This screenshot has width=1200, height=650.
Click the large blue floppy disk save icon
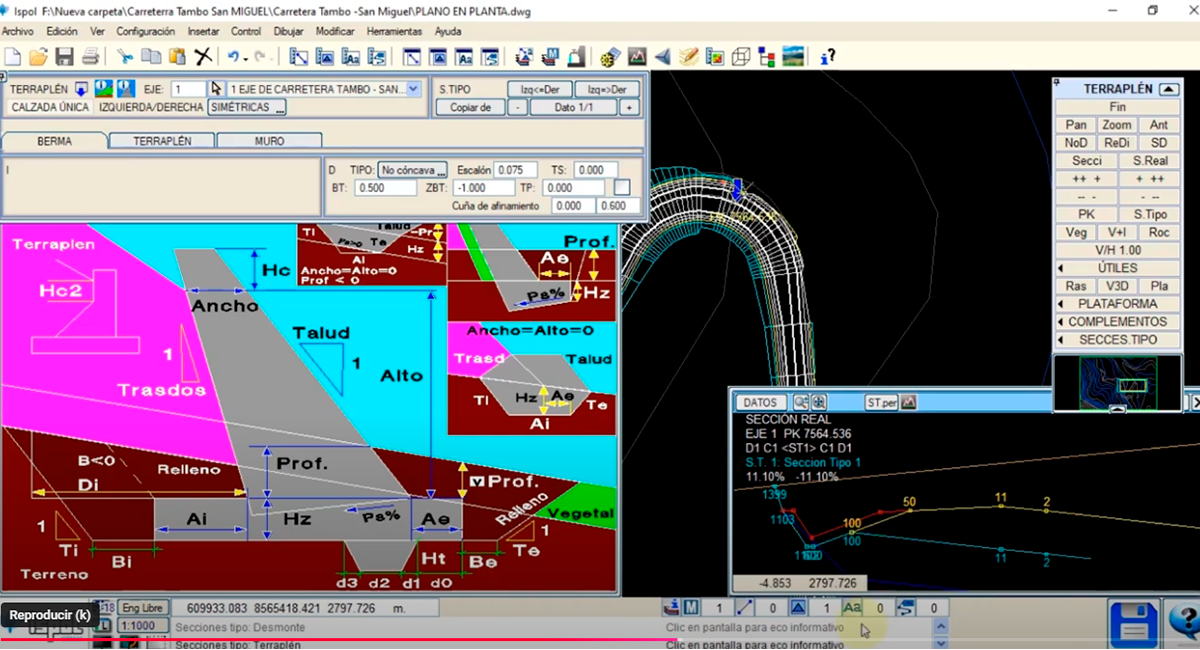(x=1133, y=624)
